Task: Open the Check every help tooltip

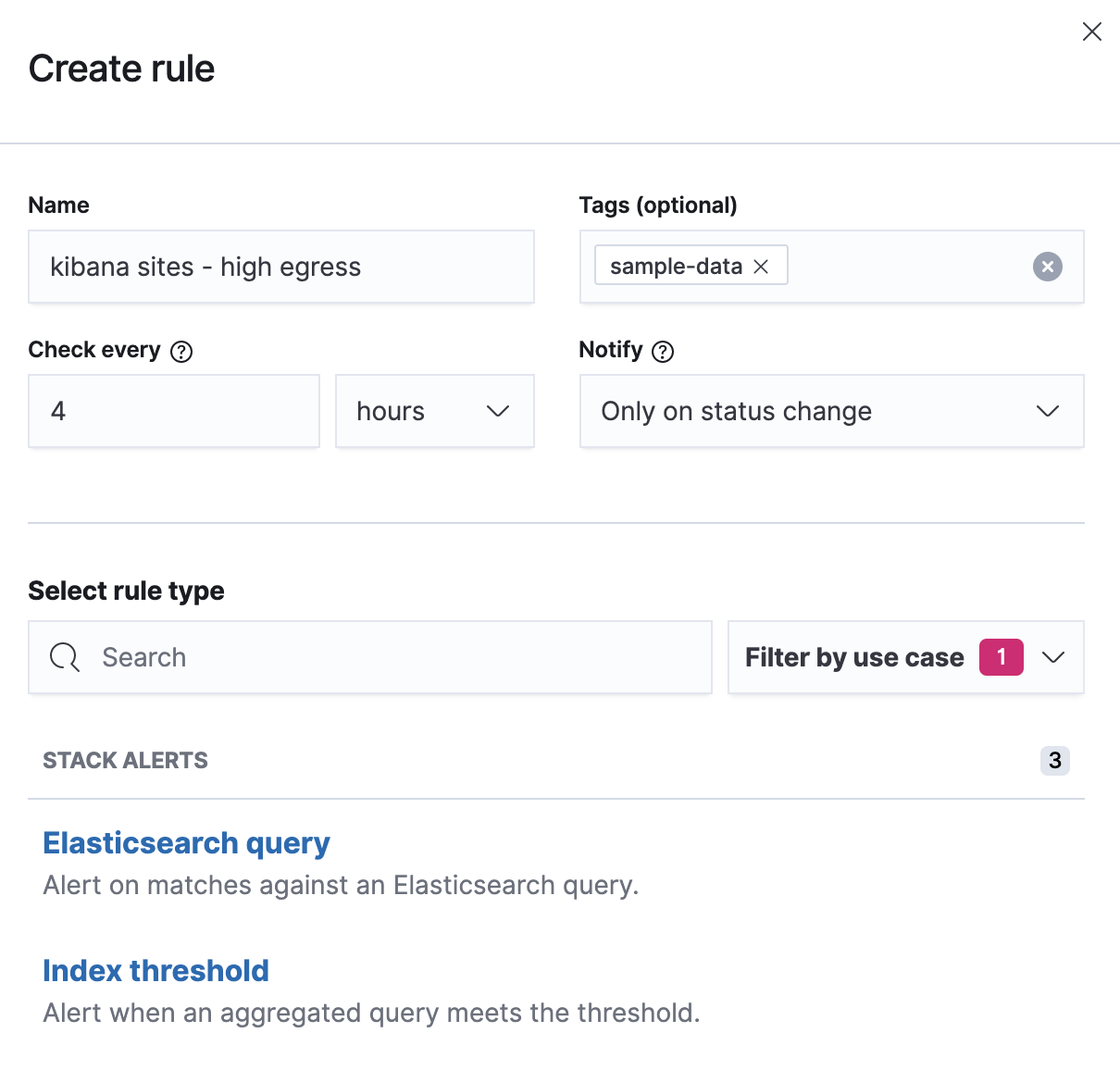Action: [181, 351]
